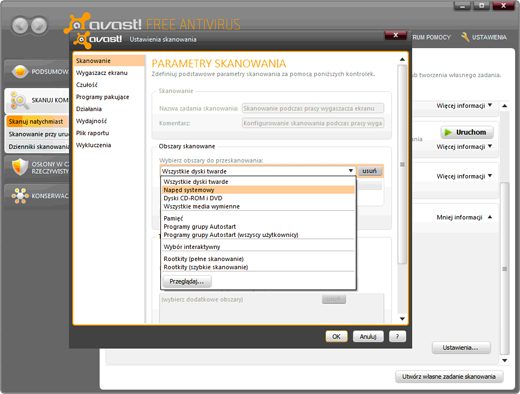520x394 pixels.
Task: Select Programy grupy Autostart option
Action: (258, 227)
